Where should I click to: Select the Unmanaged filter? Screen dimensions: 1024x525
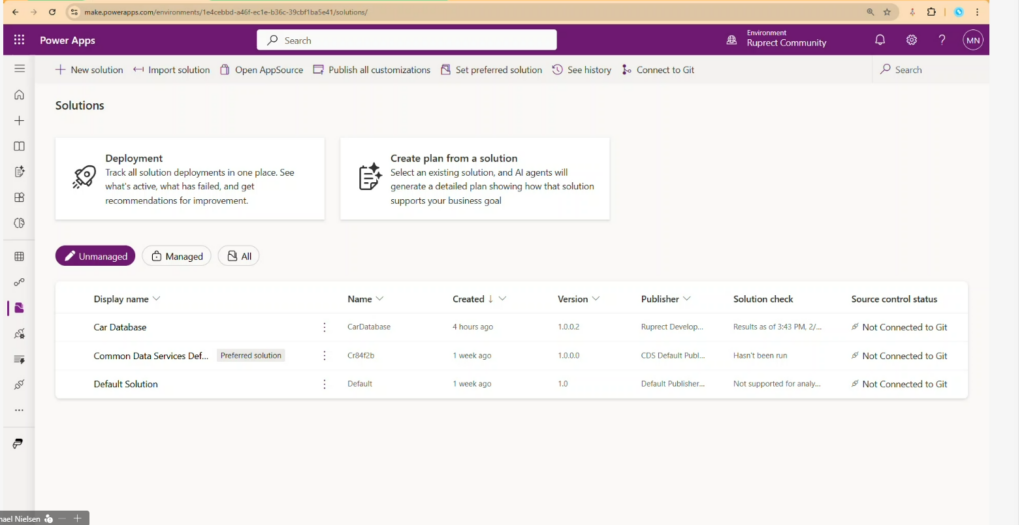point(95,256)
